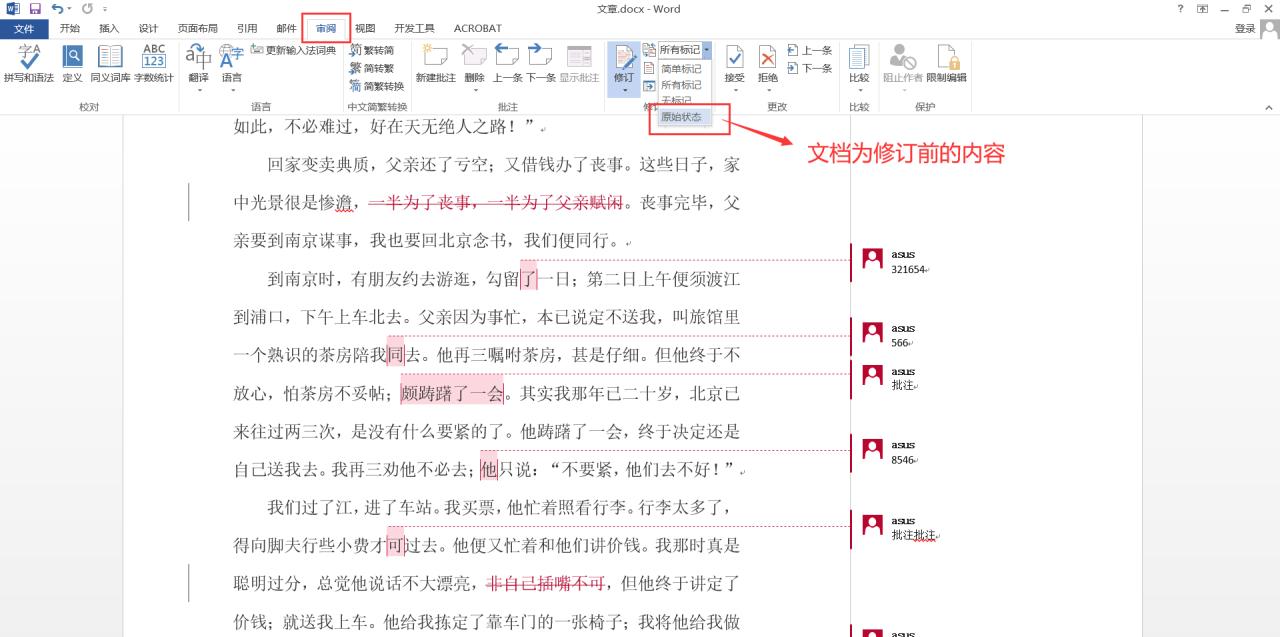1280x637 pixels.
Task: Open the 文件 File tab
Action: coord(24,28)
